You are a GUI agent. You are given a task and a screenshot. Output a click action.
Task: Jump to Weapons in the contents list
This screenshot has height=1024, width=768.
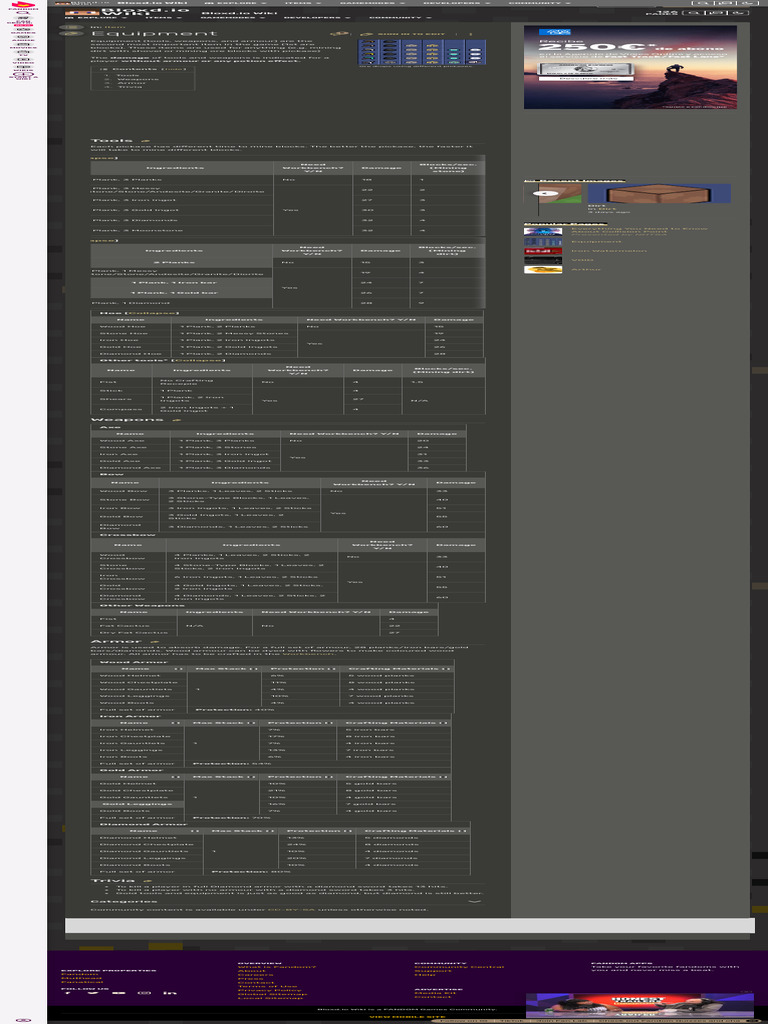click(135, 79)
